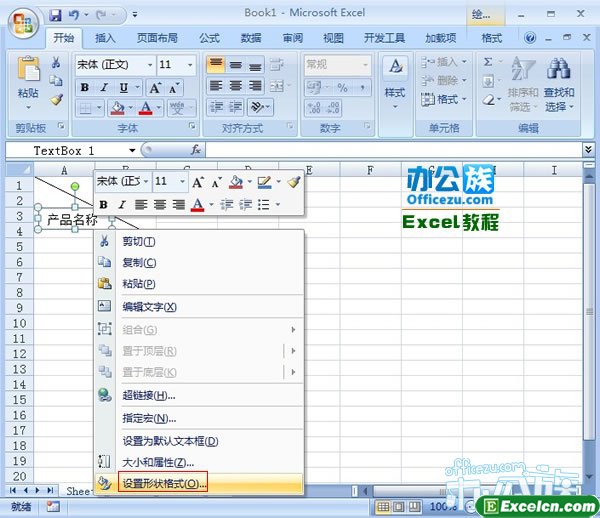Toggle Italic in the ribbon font group
The height and width of the screenshot is (518, 600).
point(104,88)
